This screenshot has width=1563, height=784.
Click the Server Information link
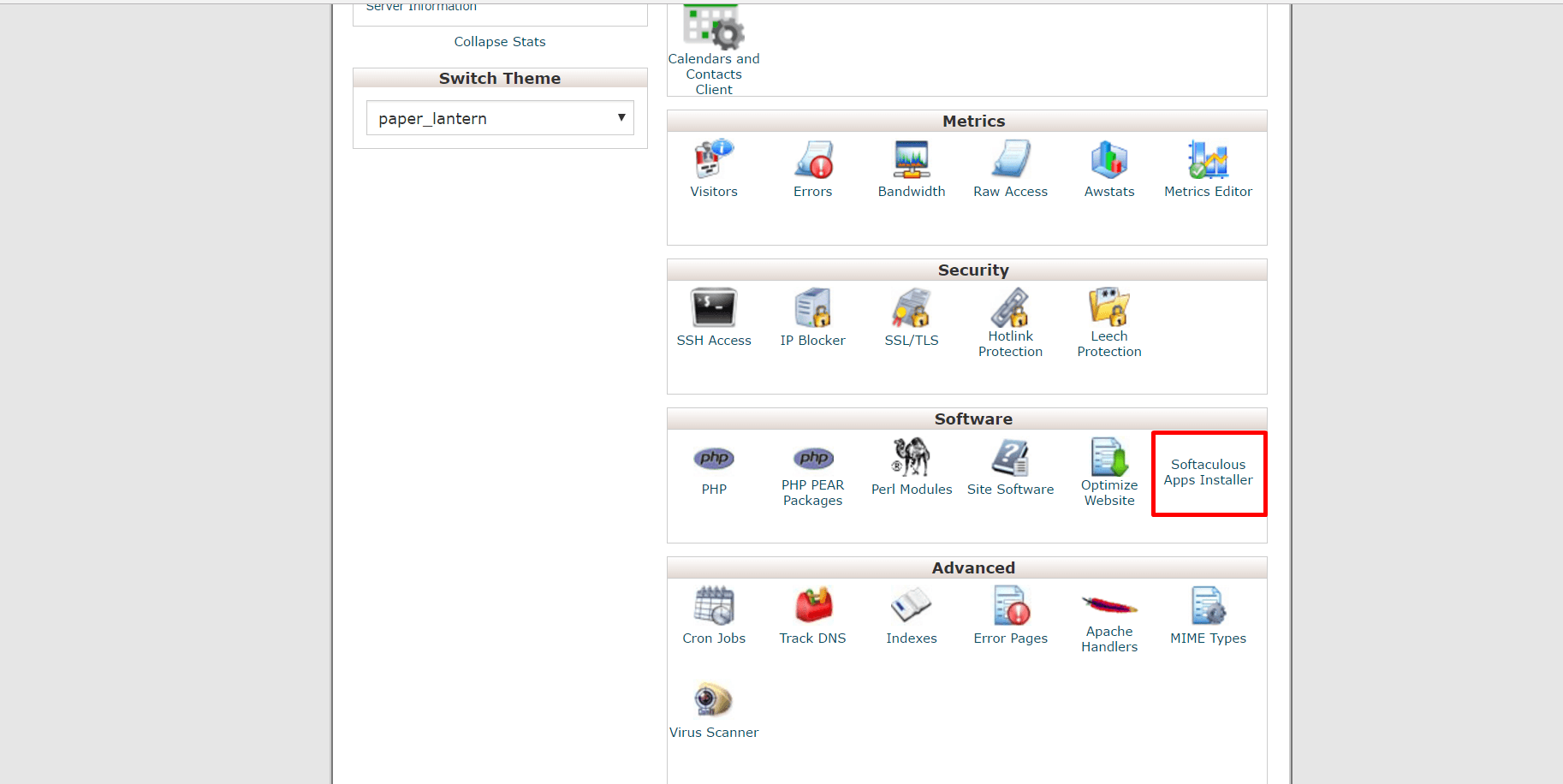(421, 7)
